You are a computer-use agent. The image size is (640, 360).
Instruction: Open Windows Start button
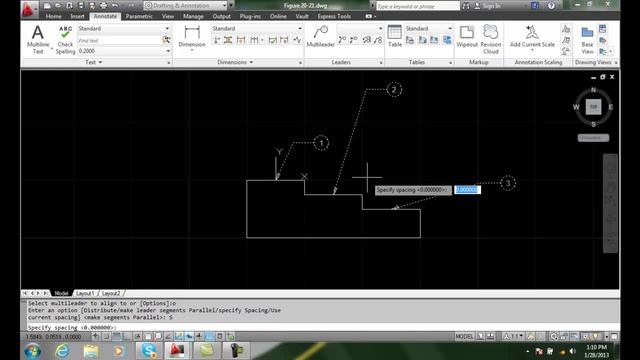[x=32, y=351]
